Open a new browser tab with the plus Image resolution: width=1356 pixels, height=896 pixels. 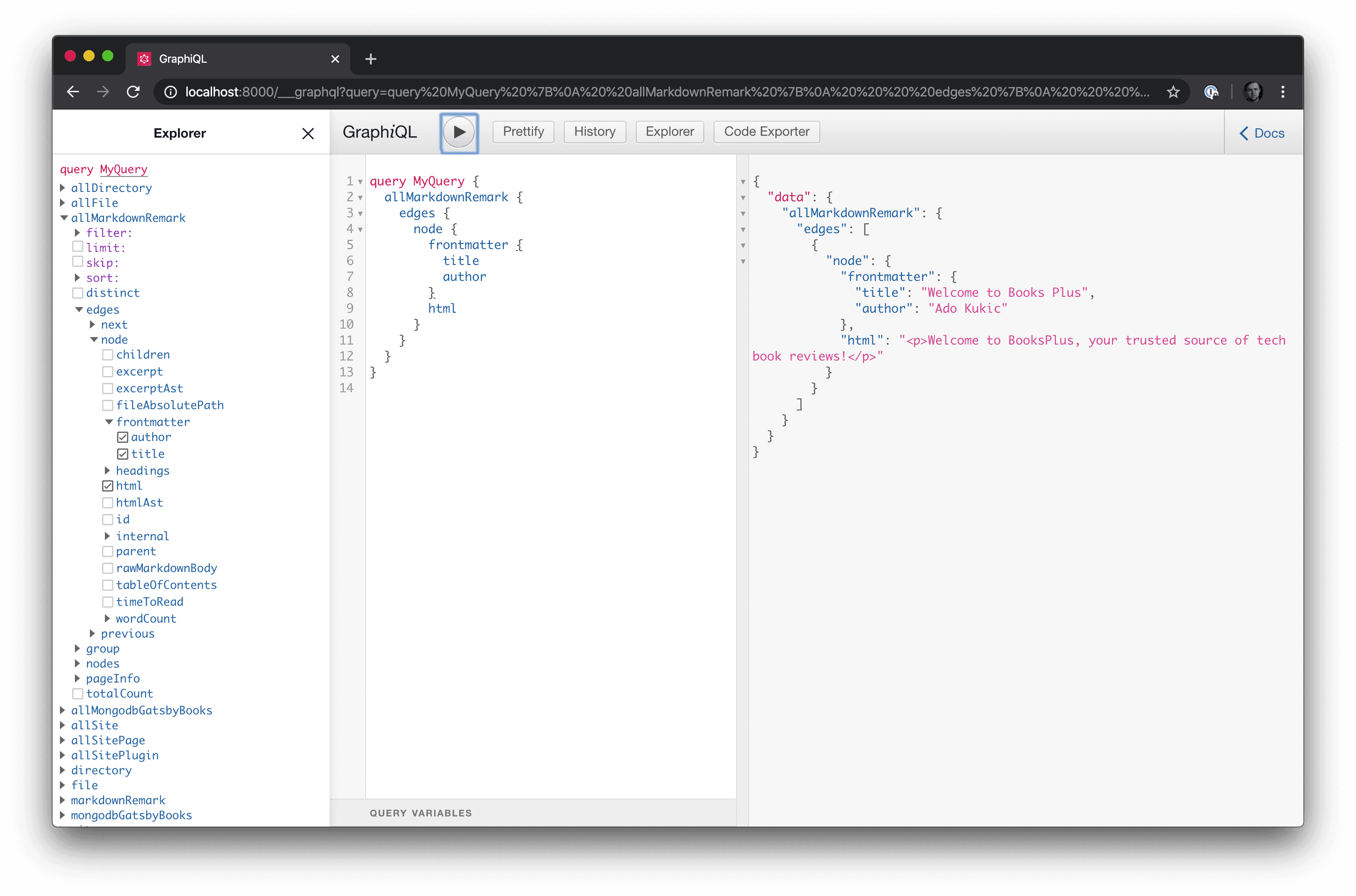pyautogui.click(x=371, y=59)
